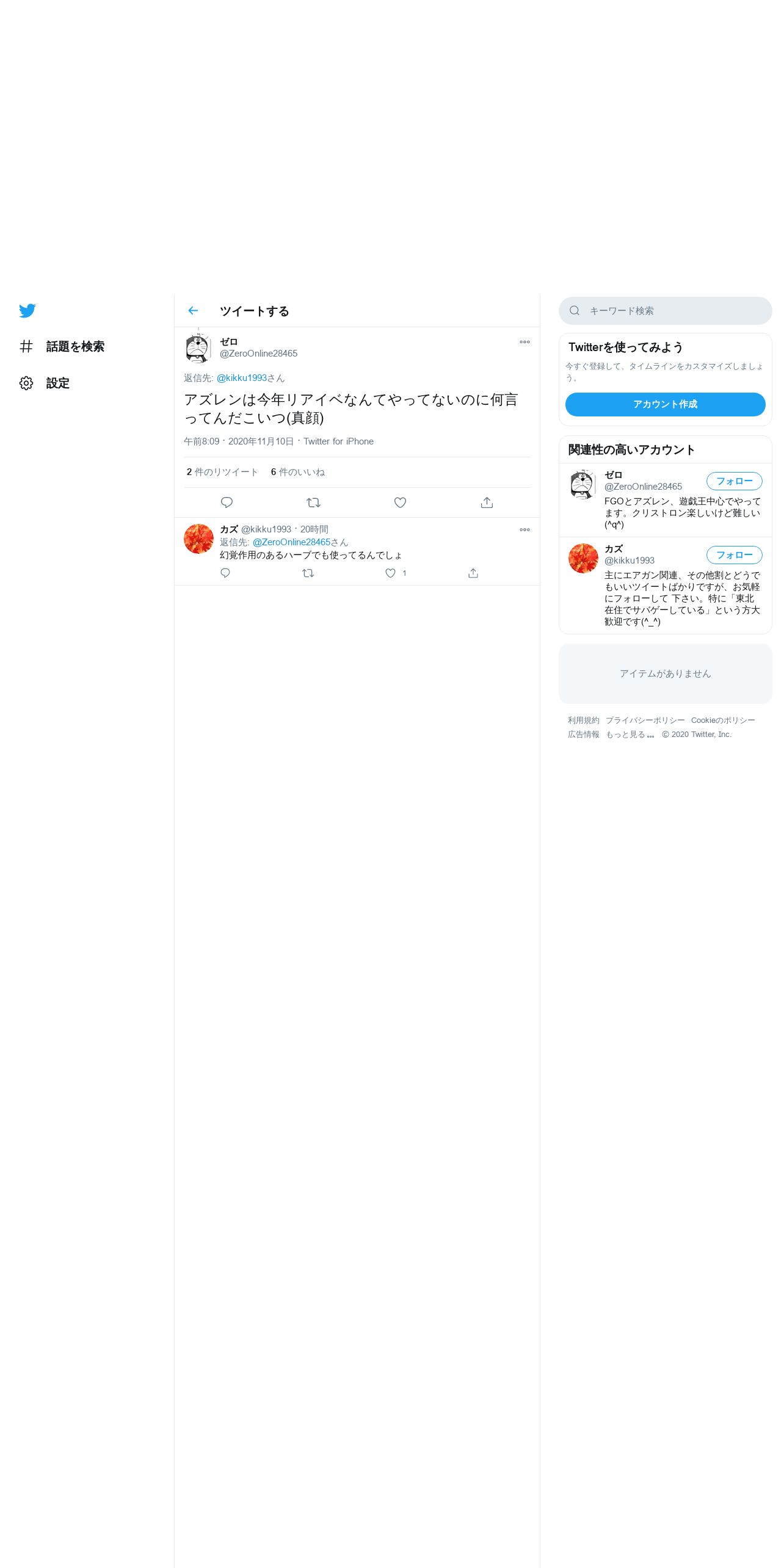Share カズ's reply tweet
784x1568 pixels.
(x=473, y=573)
